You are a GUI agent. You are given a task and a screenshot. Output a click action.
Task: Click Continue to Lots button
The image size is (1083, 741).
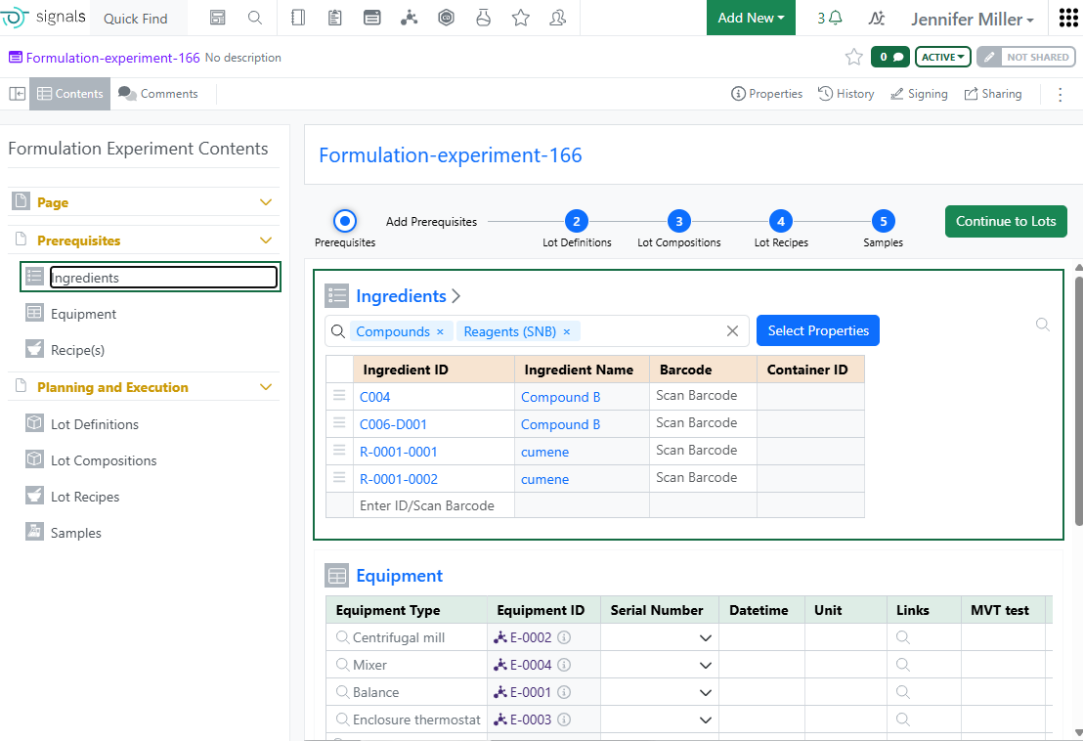(1006, 222)
